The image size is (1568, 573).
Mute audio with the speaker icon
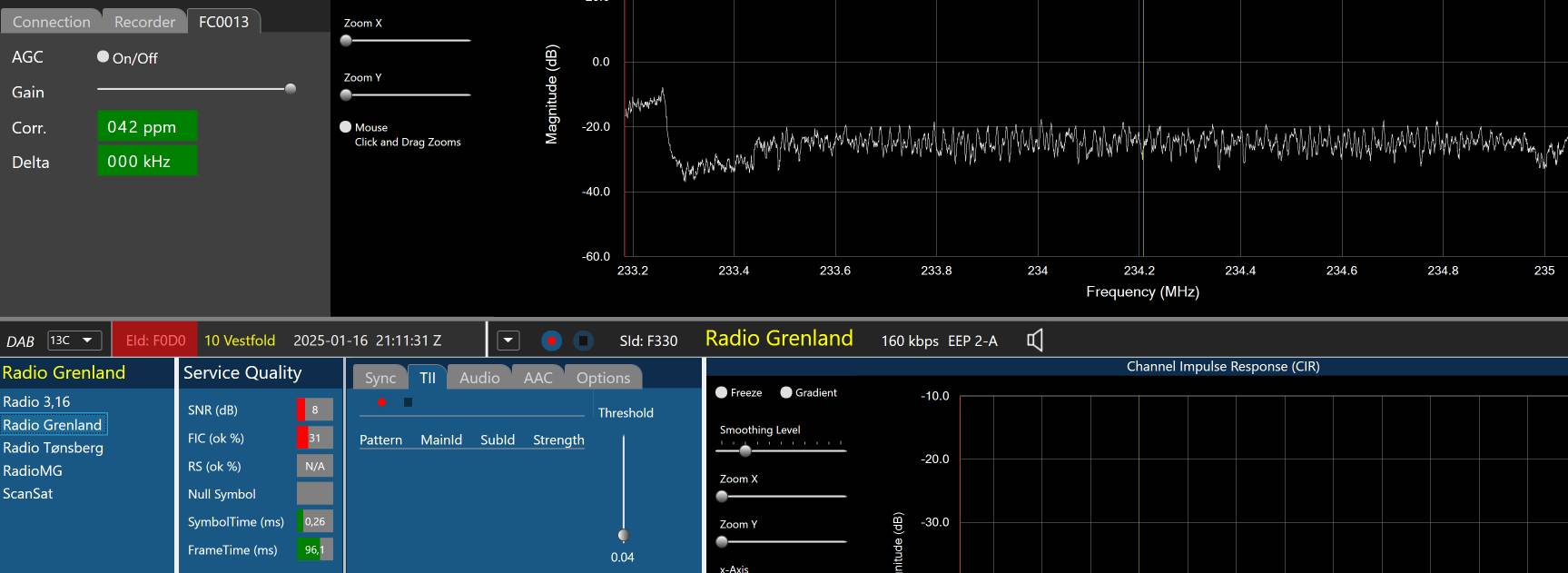click(x=1034, y=341)
